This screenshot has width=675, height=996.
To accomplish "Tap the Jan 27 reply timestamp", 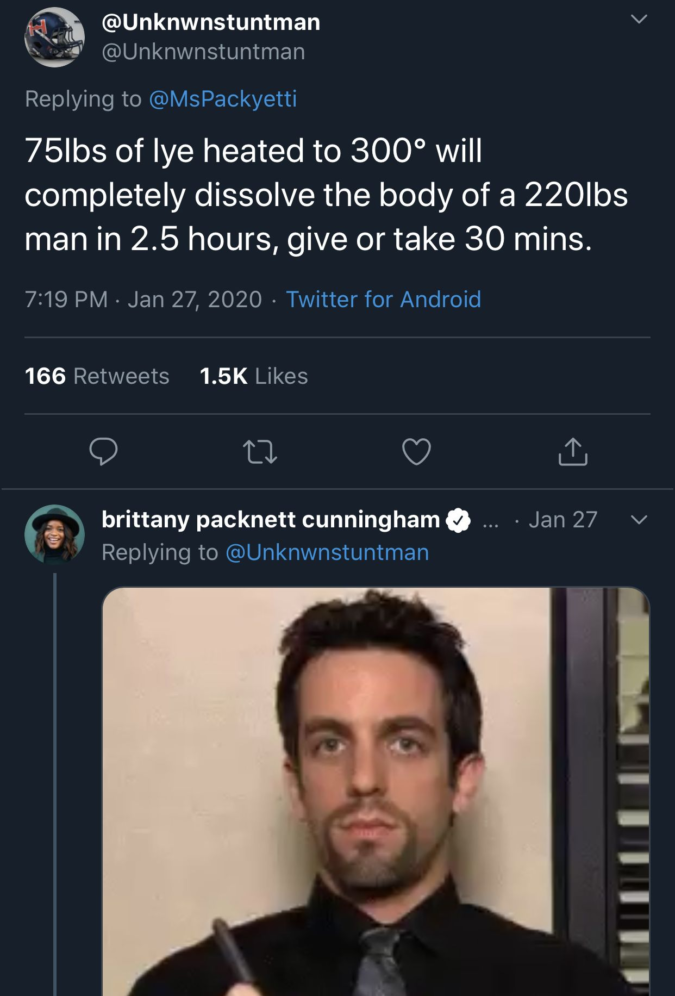I will pyautogui.click(x=562, y=520).
